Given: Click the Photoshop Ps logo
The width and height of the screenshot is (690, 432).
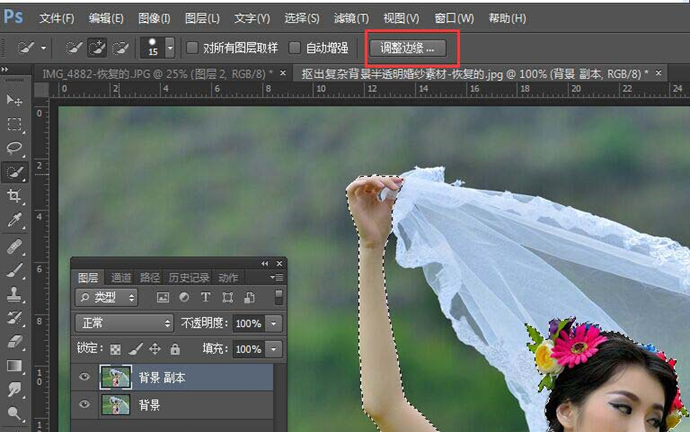Looking at the screenshot, I should (x=13, y=17).
